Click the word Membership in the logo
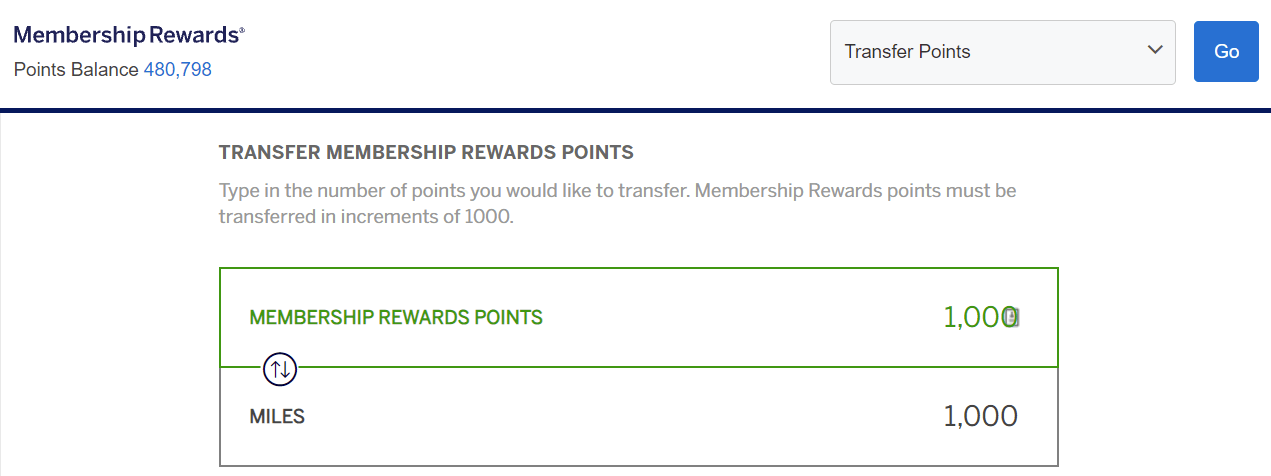This screenshot has height=476, width=1271. pyautogui.click(x=79, y=35)
